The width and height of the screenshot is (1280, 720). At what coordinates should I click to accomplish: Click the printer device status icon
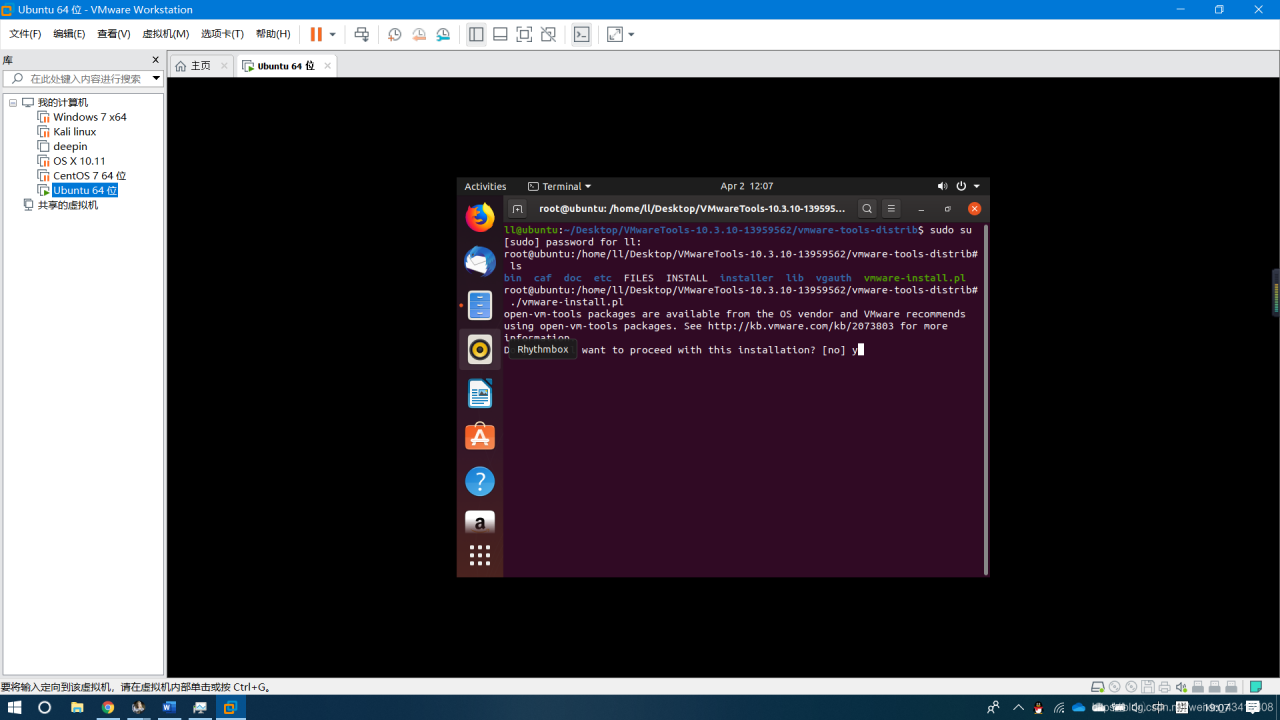1165,686
